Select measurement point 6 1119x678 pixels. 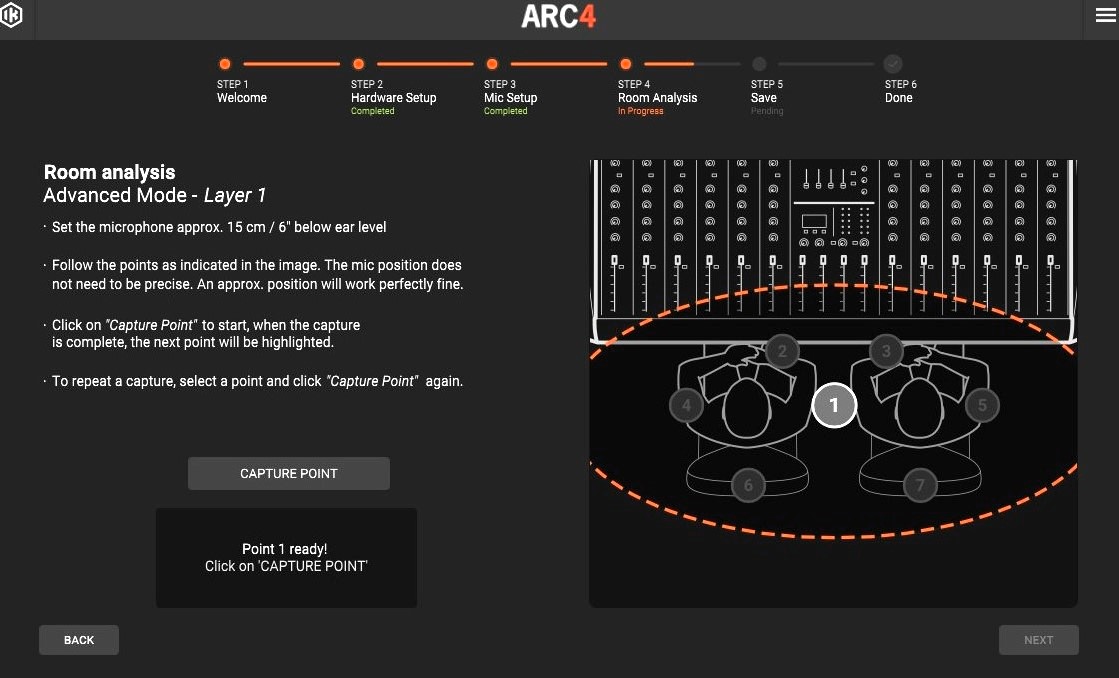748,485
